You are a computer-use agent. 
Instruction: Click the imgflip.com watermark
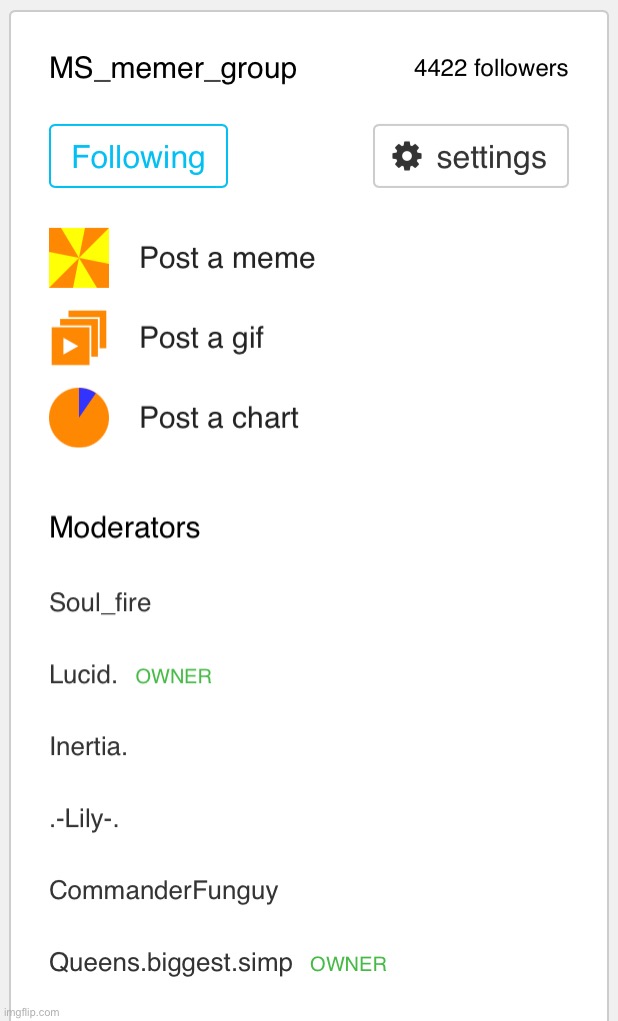click(x=31, y=1013)
